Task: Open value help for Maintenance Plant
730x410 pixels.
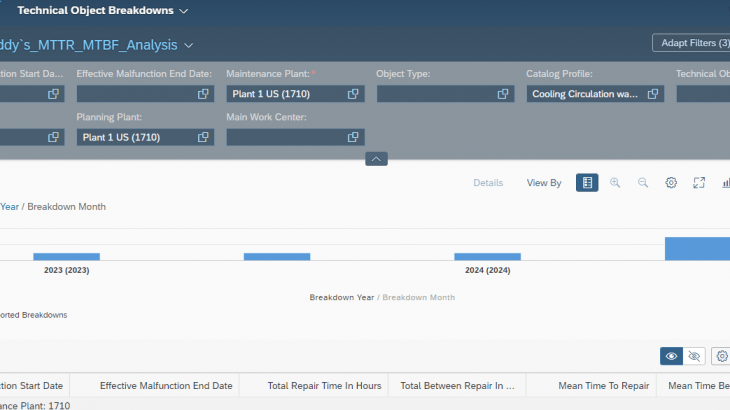Action: point(353,94)
